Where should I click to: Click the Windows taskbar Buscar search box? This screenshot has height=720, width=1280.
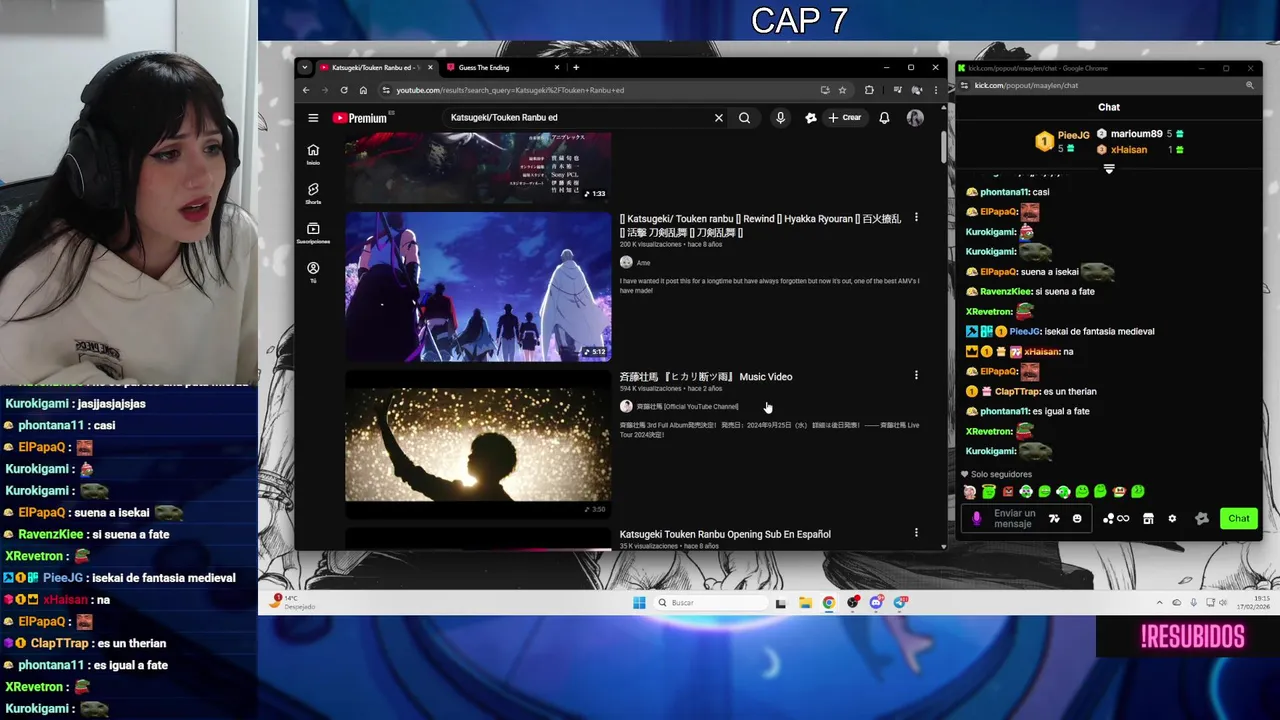[710, 603]
